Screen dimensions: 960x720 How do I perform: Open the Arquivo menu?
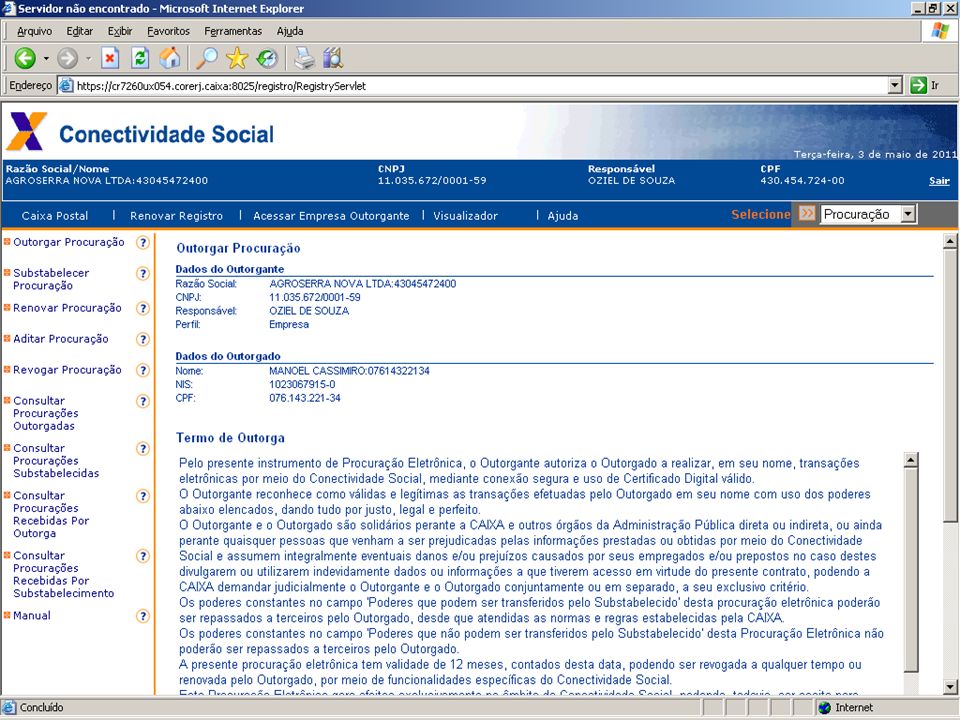click(34, 31)
